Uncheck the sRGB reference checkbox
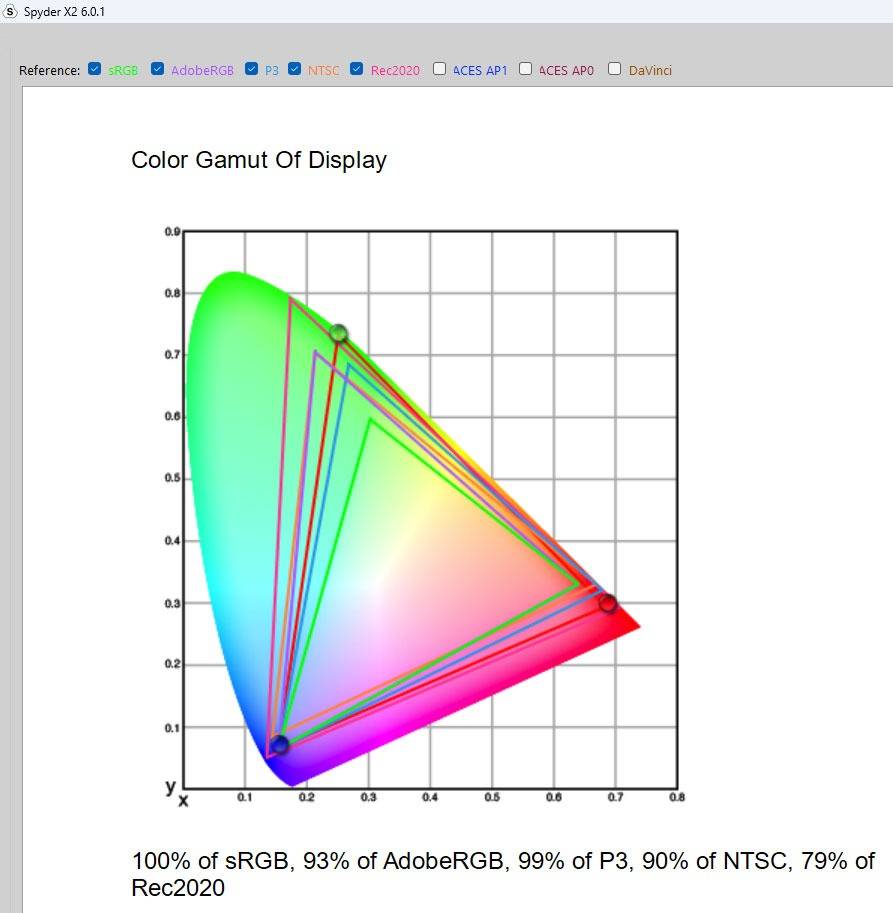 [x=94, y=69]
